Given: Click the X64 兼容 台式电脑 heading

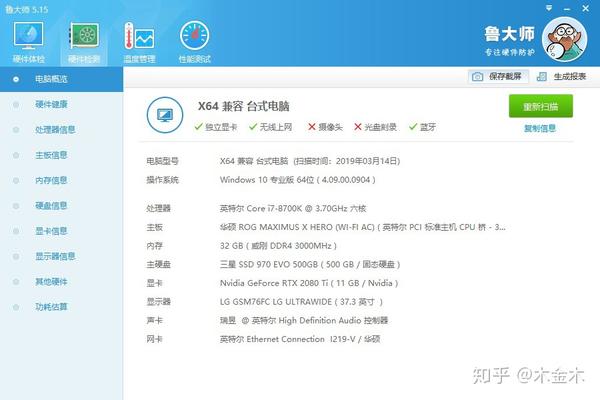Looking at the screenshot, I should [243, 106].
